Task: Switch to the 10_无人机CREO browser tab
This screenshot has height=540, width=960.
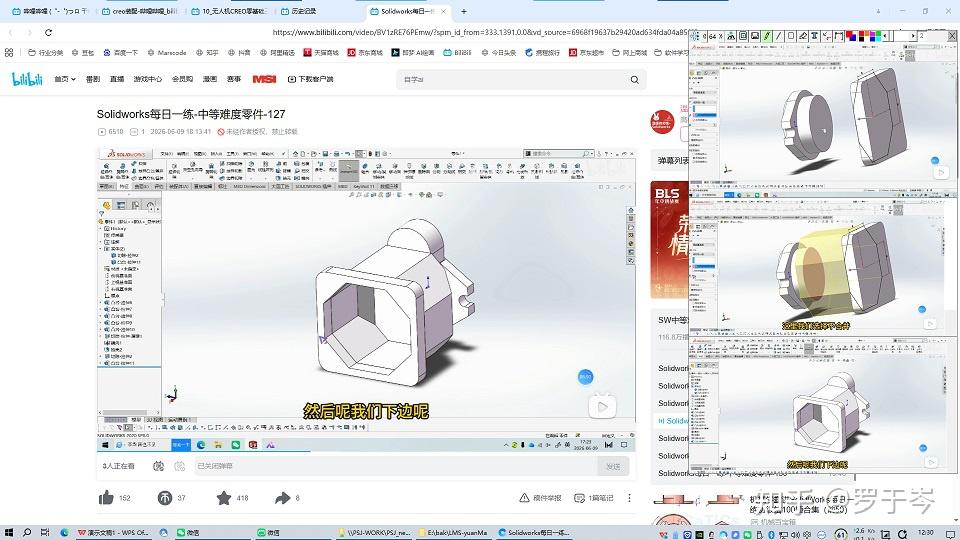Action: tap(230, 11)
